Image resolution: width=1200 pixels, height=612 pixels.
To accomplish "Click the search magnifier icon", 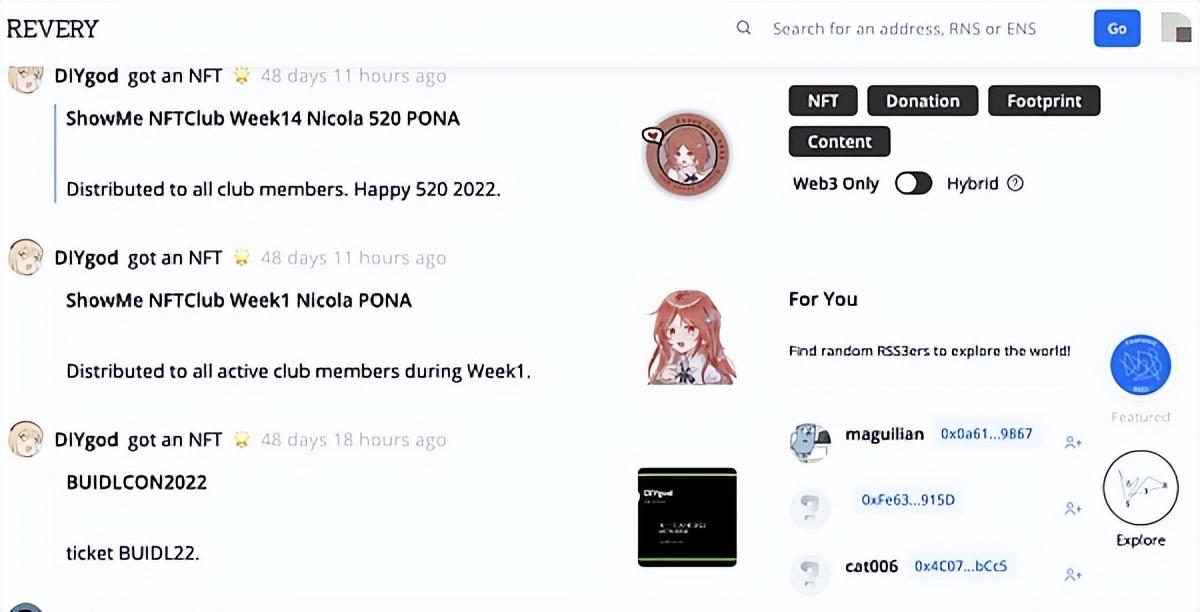I will pyautogui.click(x=743, y=28).
